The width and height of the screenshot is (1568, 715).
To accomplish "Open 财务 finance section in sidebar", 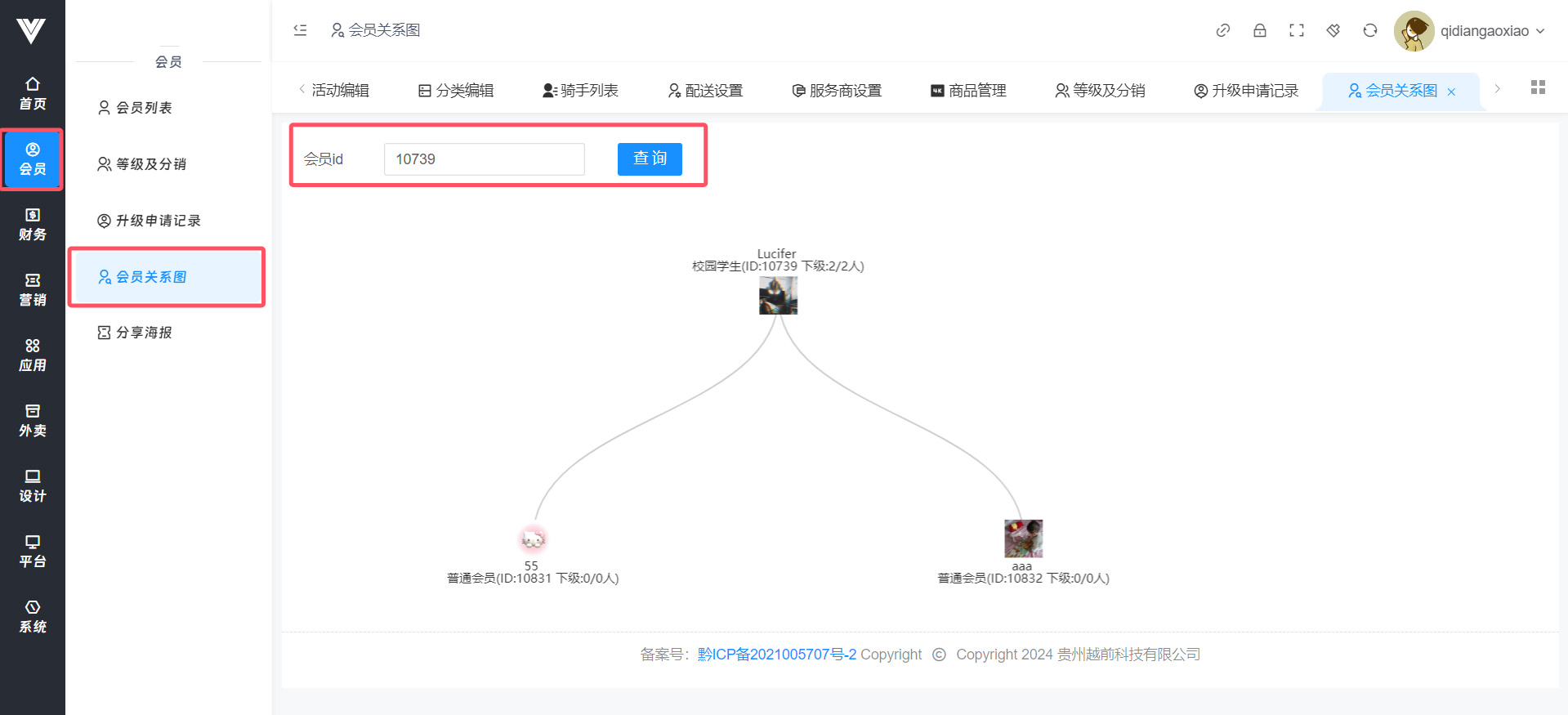I will point(33,224).
